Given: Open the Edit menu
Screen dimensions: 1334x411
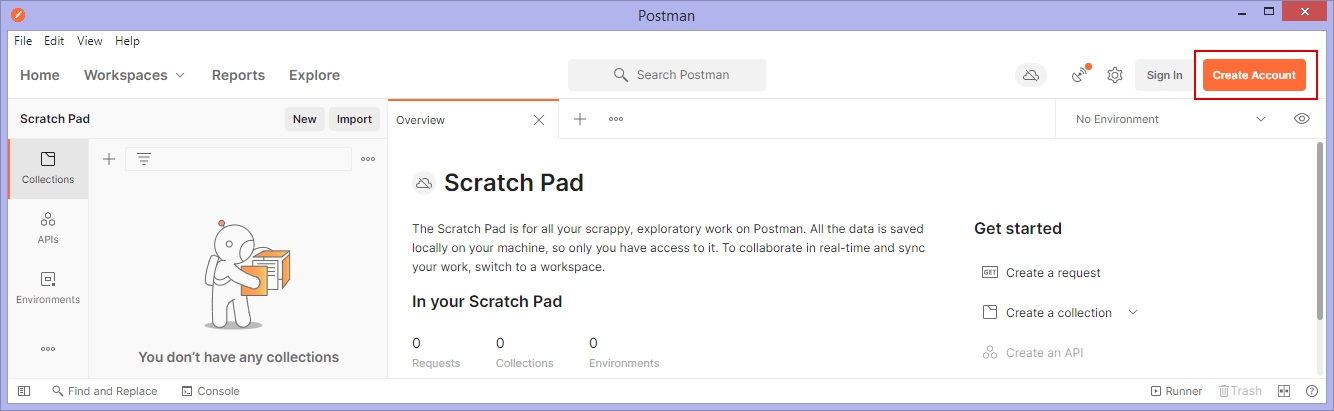Looking at the screenshot, I should (54, 41).
